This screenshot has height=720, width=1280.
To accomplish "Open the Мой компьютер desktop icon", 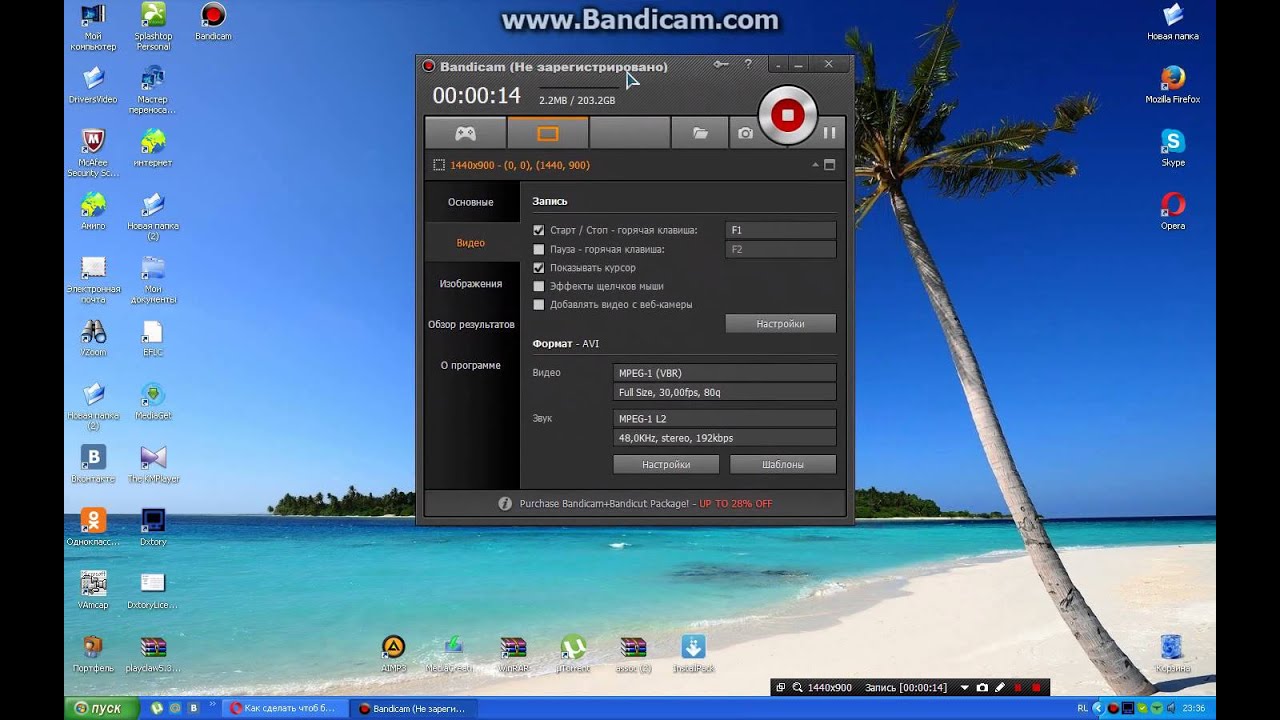I will [x=93, y=26].
